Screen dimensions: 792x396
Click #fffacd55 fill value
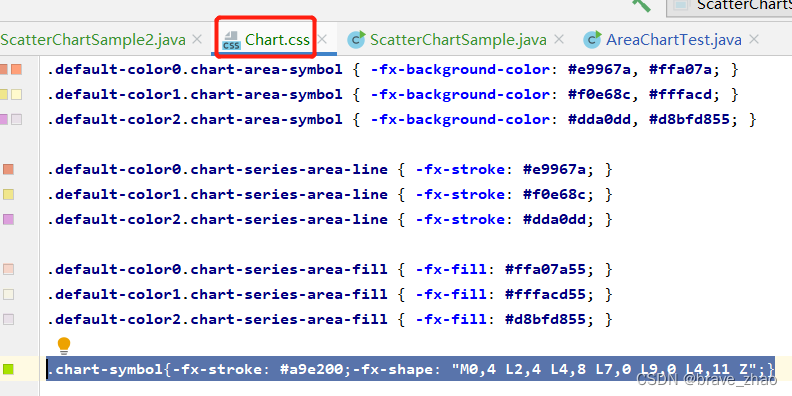tap(546, 295)
